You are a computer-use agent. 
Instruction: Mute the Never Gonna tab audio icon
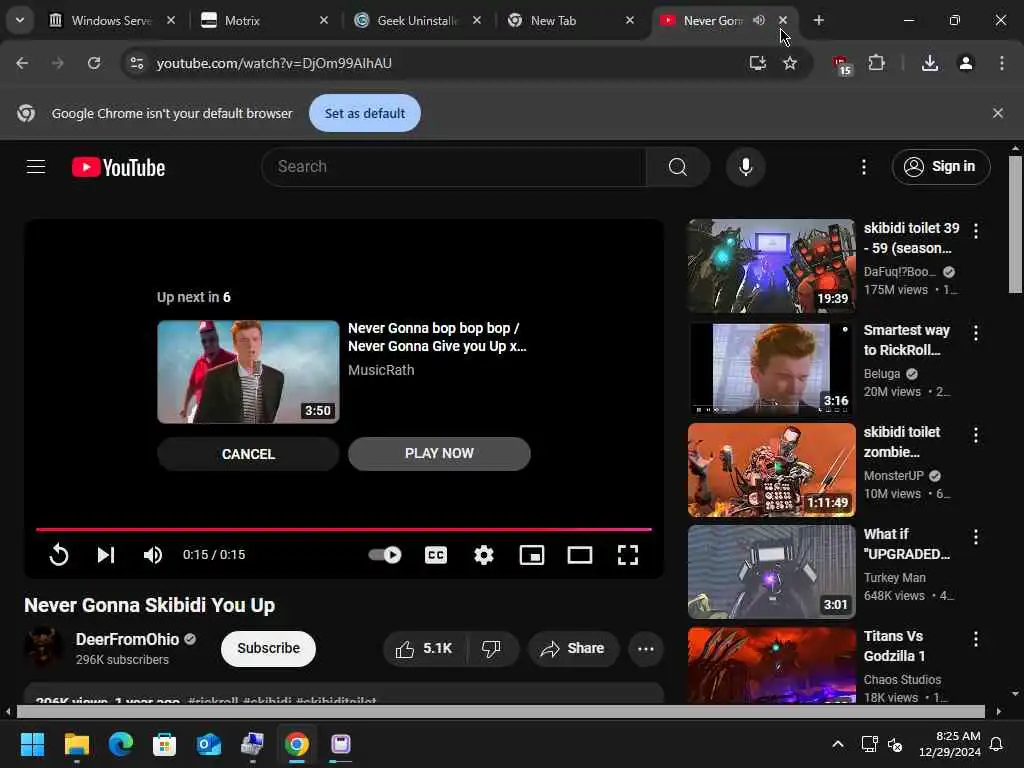758,20
